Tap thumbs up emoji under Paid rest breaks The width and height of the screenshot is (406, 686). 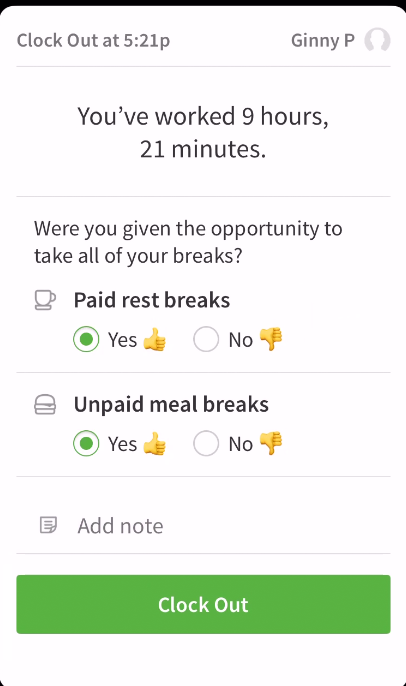click(x=154, y=340)
